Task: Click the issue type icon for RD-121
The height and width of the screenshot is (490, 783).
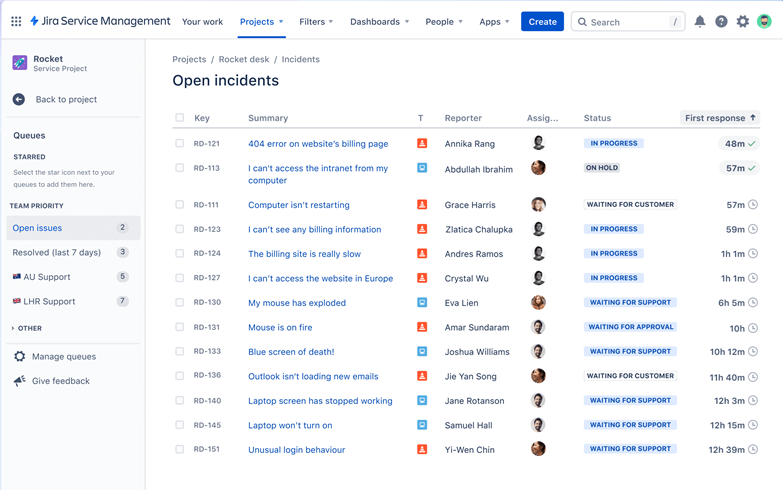Action: tap(422, 144)
